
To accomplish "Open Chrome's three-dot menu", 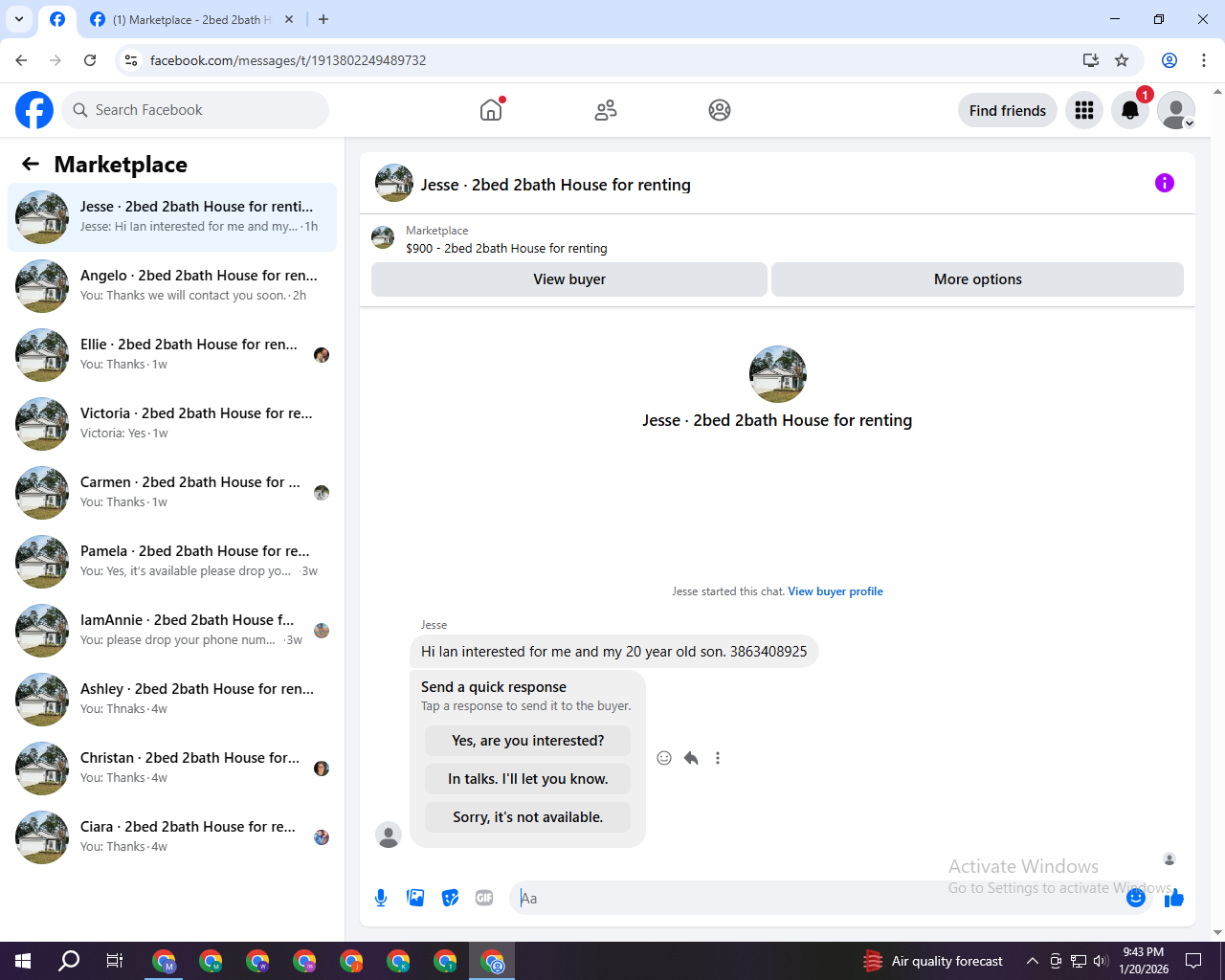I will coord(1204,60).
